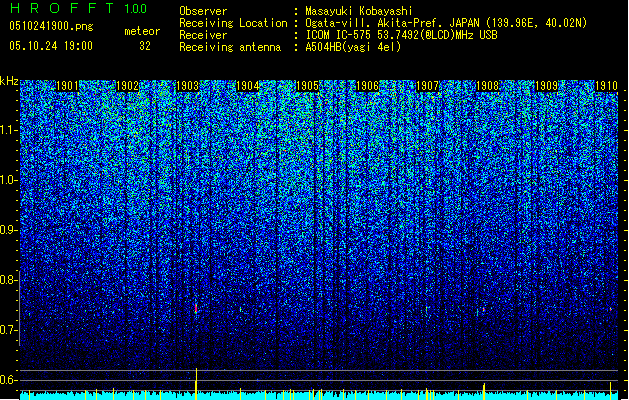The image size is (629, 400).
Task: Click the 1908 time marker
Action: [x=487, y=86]
